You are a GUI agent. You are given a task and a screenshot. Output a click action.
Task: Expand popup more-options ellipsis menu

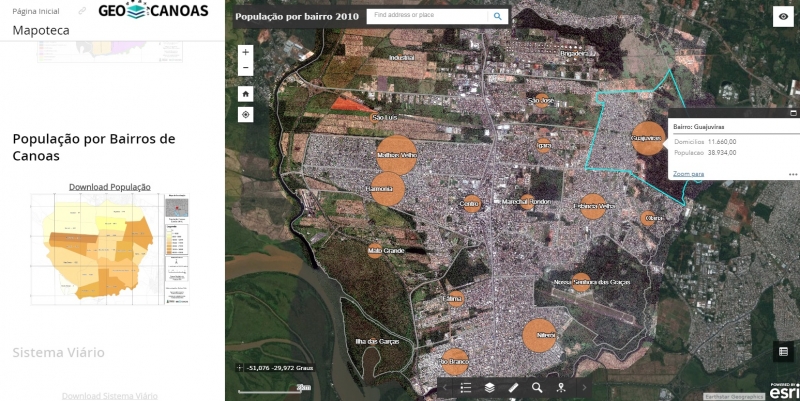792,174
